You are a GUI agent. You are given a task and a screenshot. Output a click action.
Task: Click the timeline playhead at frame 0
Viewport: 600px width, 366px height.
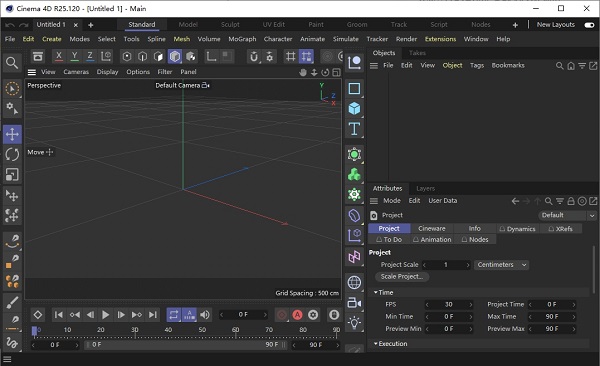pos(34,330)
